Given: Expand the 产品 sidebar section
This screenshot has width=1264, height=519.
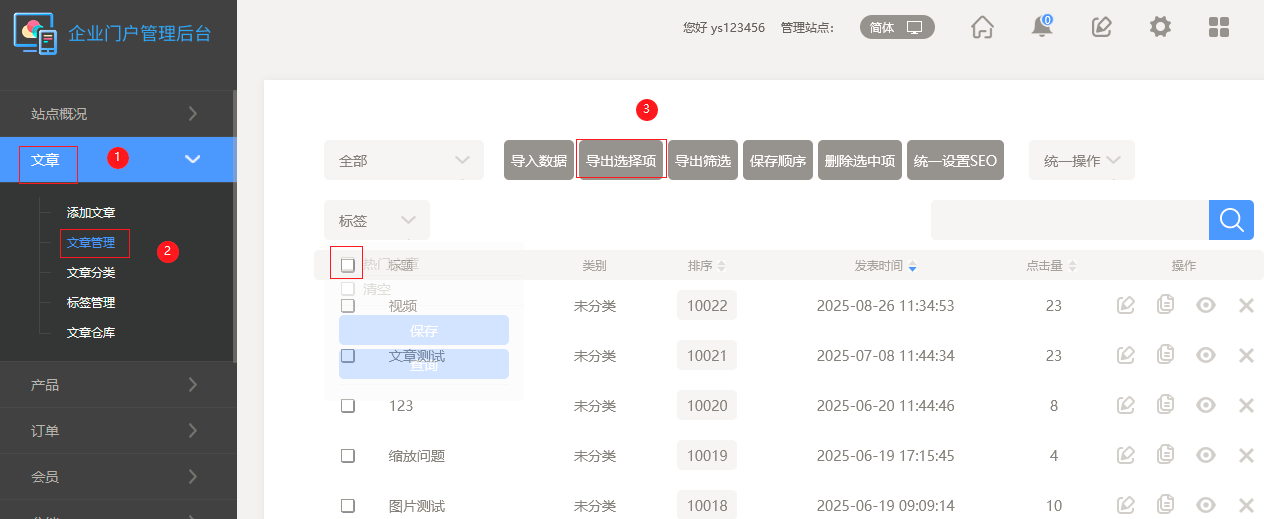Looking at the screenshot, I should coord(118,384).
